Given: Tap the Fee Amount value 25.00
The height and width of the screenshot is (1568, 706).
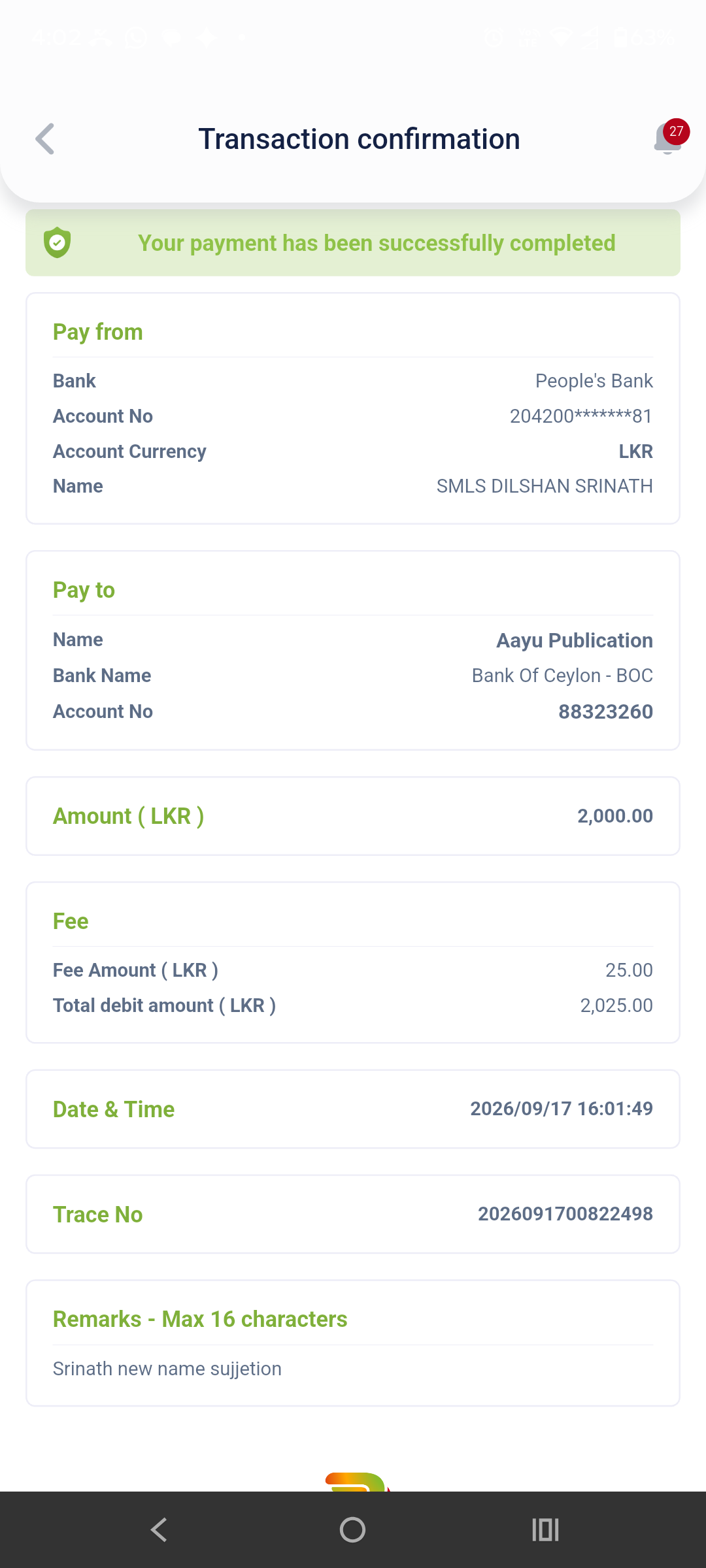Looking at the screenshot, I should (629, 970).
